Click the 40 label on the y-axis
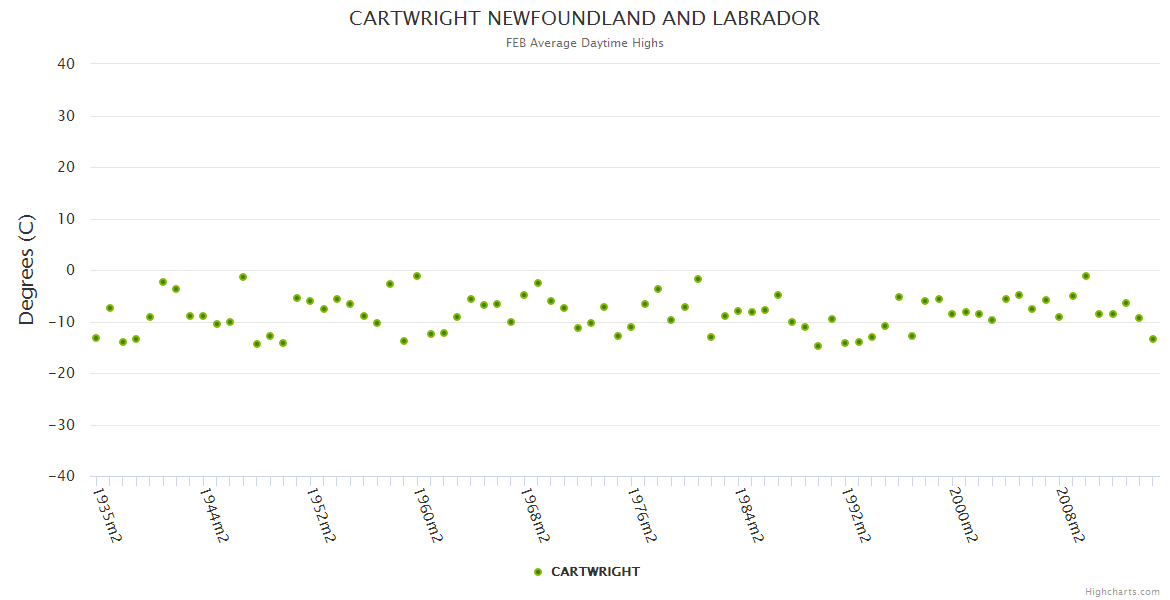This screenshot has height=600, width=1170. point(66,64)
